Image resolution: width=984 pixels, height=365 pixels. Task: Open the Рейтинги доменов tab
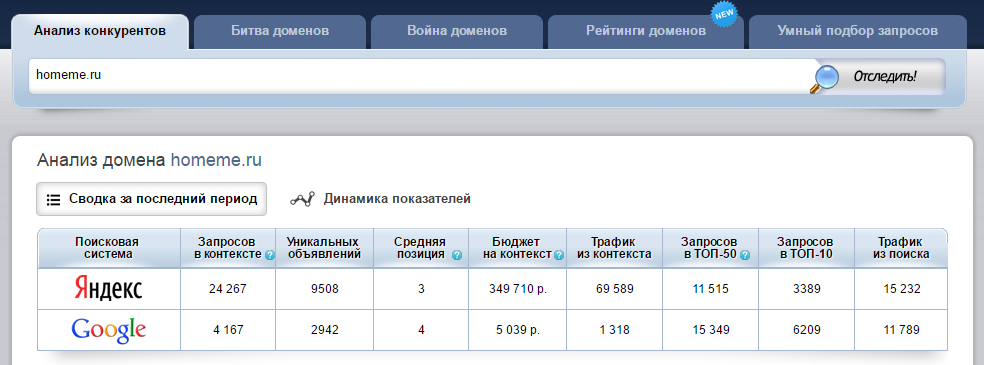646,31
